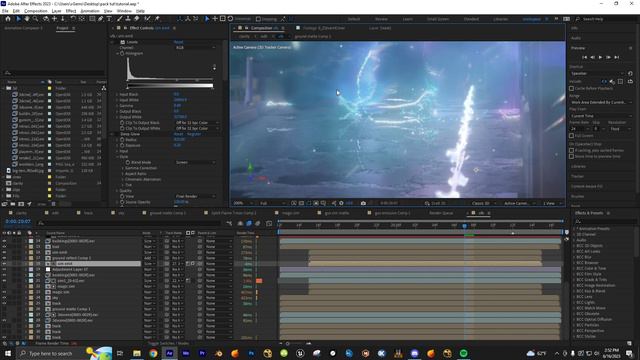Toggle 'Move time to preview time' checkbox
Image resolution: width=640 pixels, height=360 pixels.
pyautogui.click(x=571, y=156)
